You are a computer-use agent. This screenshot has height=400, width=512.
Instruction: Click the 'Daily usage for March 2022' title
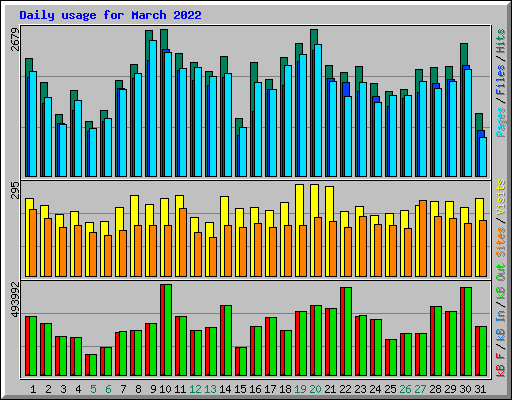click(110, 15)
